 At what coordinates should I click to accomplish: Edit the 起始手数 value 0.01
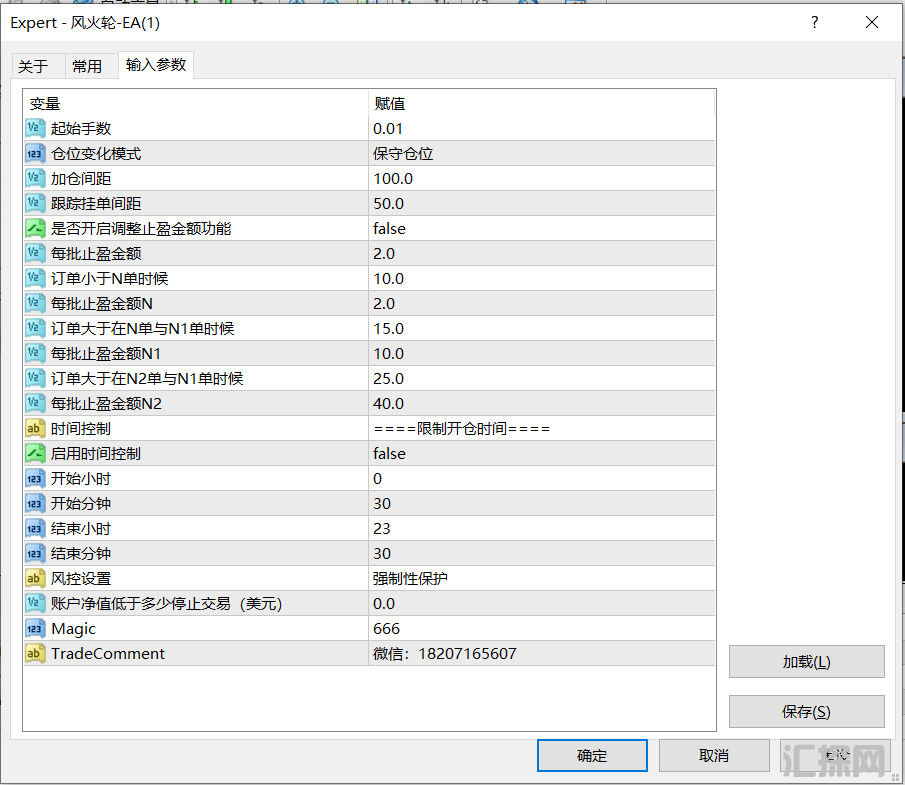point(541,128)
